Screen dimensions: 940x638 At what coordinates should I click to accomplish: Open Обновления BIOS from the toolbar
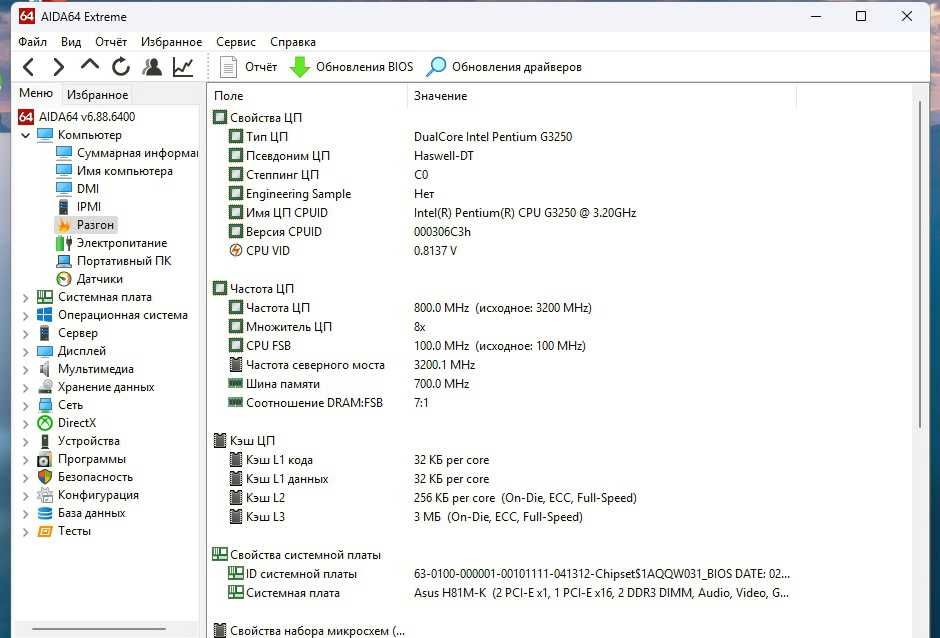[351, 67]
